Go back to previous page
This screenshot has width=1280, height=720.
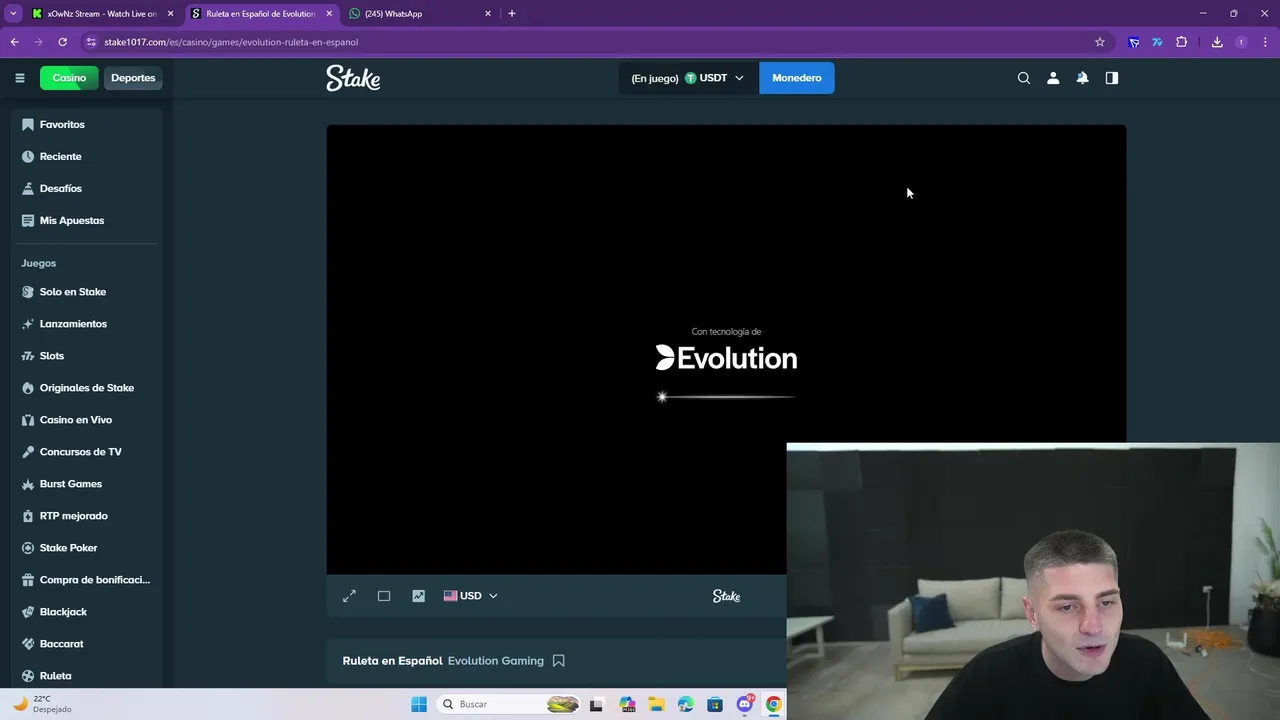pyautogui.click(x=14, y=42)
